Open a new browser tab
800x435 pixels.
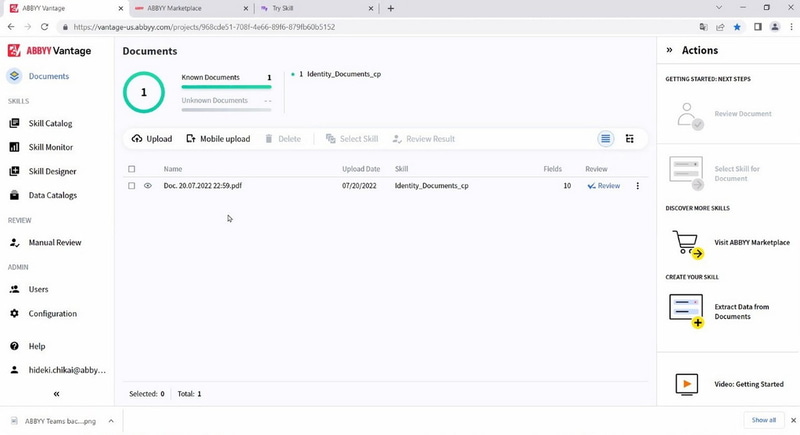[x=390, y=8]
